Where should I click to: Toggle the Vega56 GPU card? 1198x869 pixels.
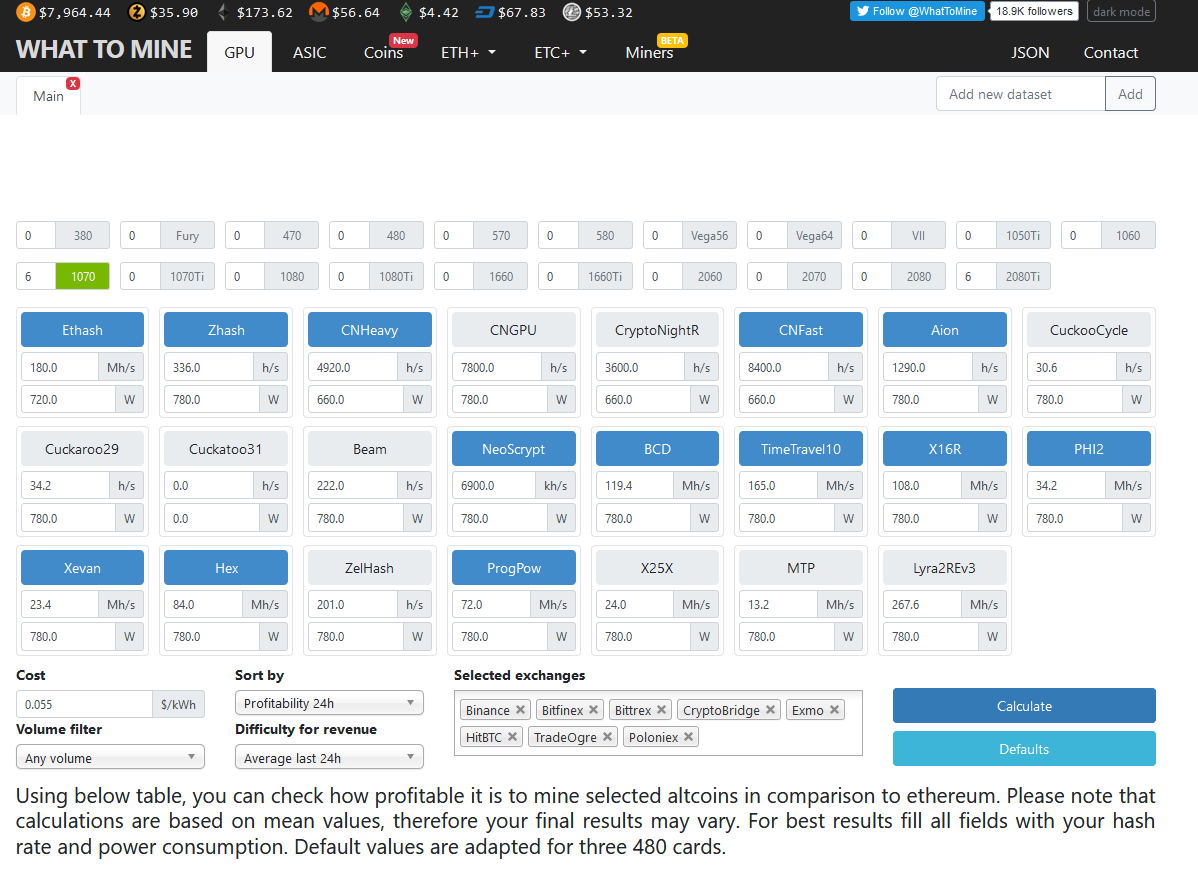tap(709, 235)
